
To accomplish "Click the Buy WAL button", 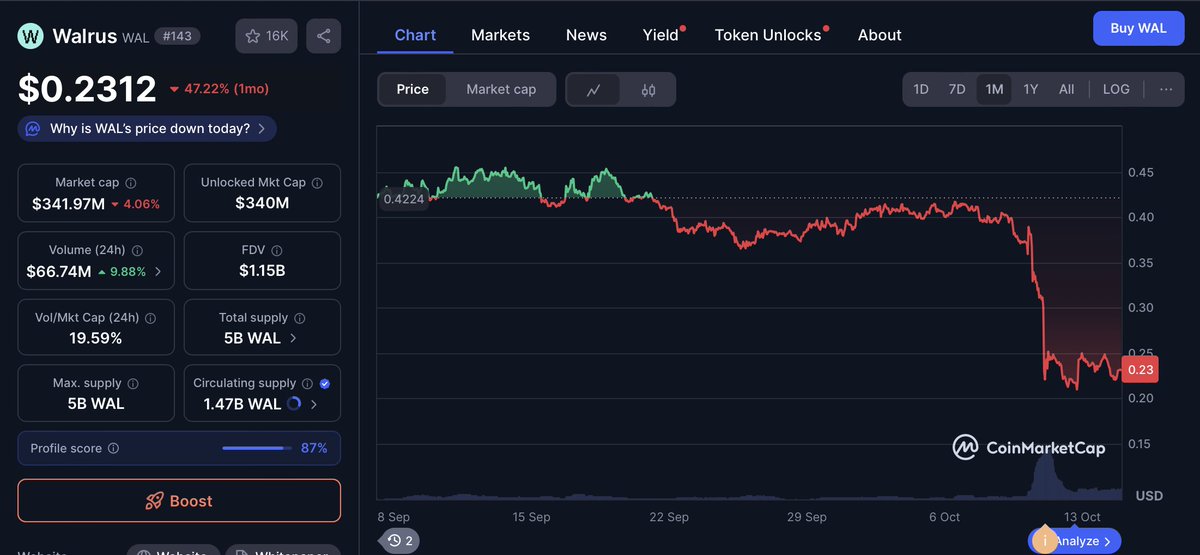I will 1138,28.
